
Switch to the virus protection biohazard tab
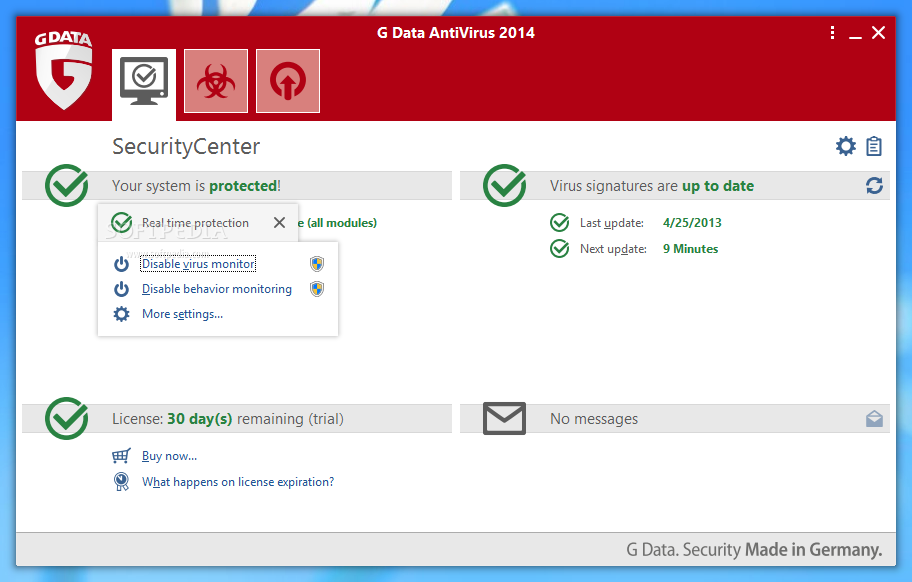[216, 81]
